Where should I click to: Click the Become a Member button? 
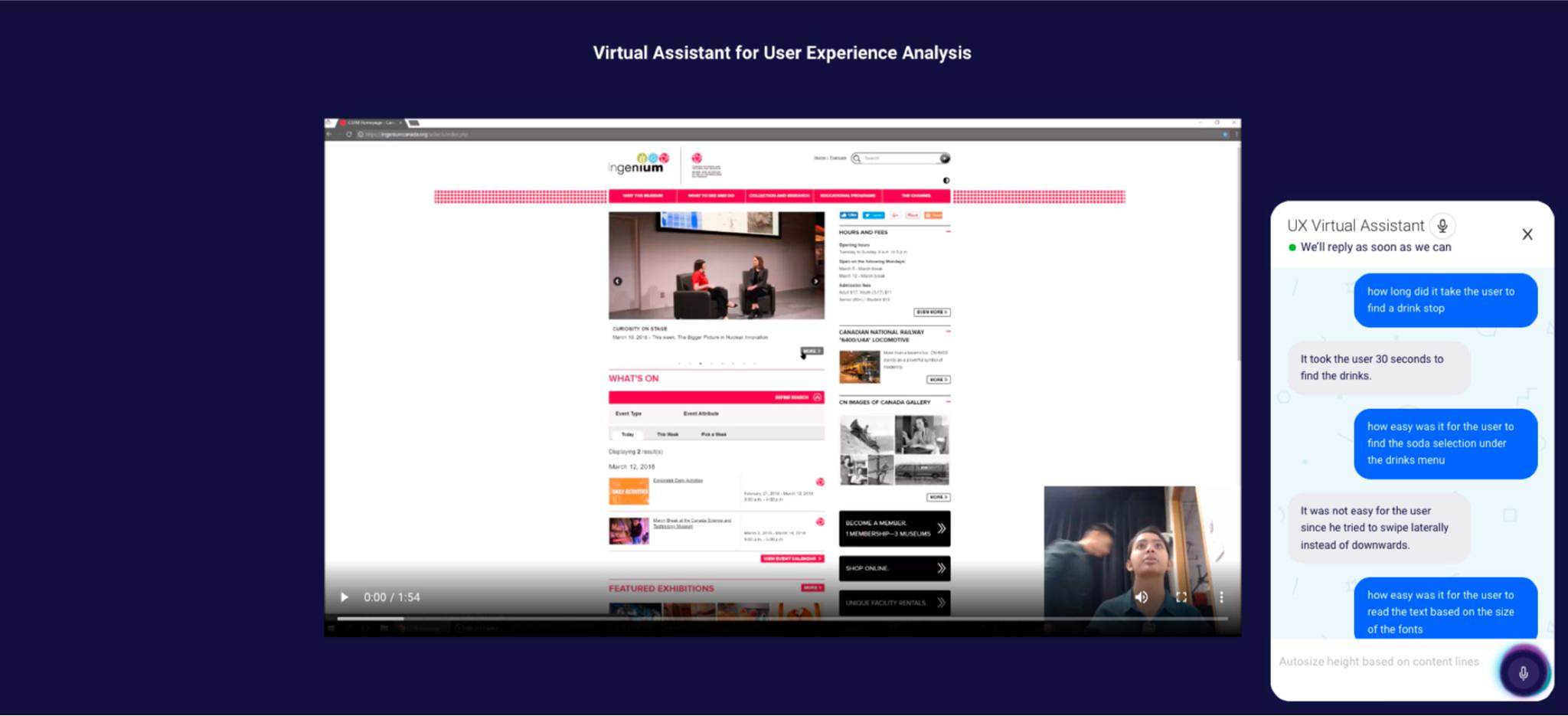point(894,528)
